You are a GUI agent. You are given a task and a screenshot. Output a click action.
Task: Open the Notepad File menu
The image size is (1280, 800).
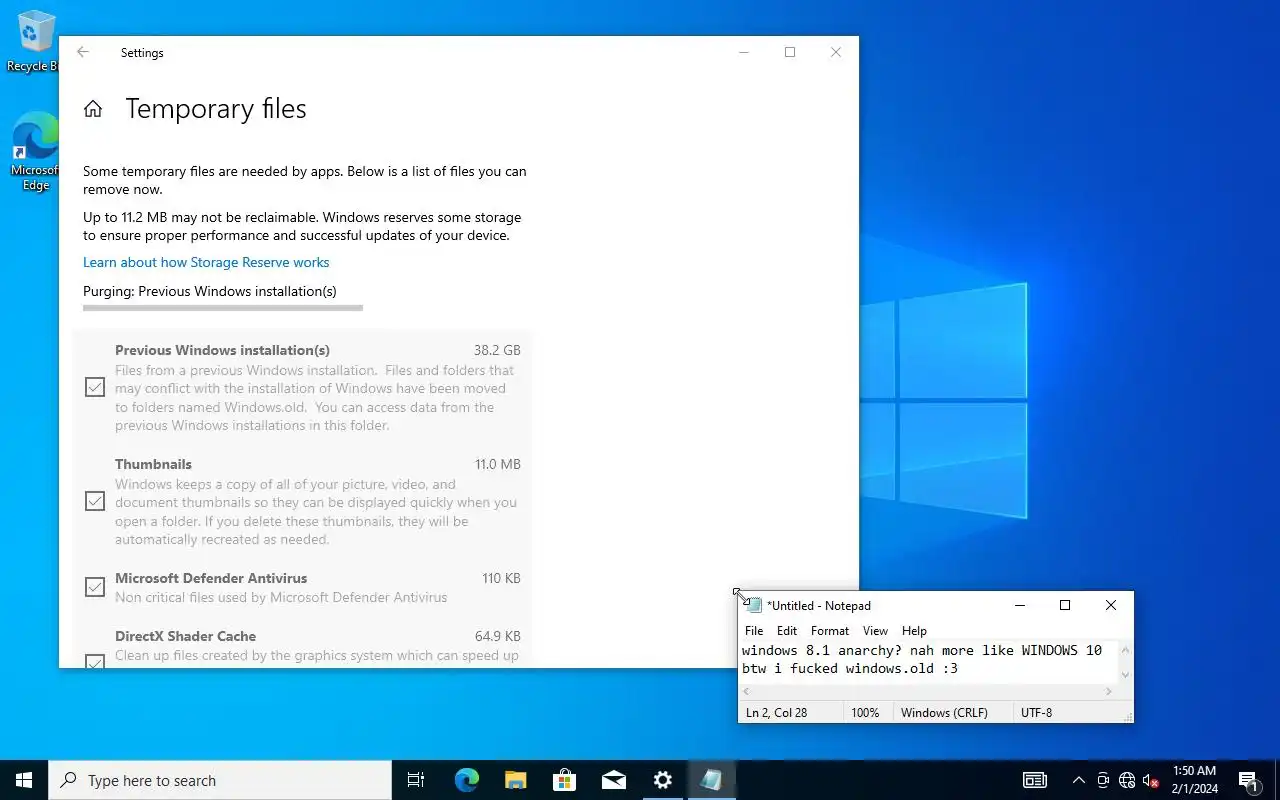[754, 631]
